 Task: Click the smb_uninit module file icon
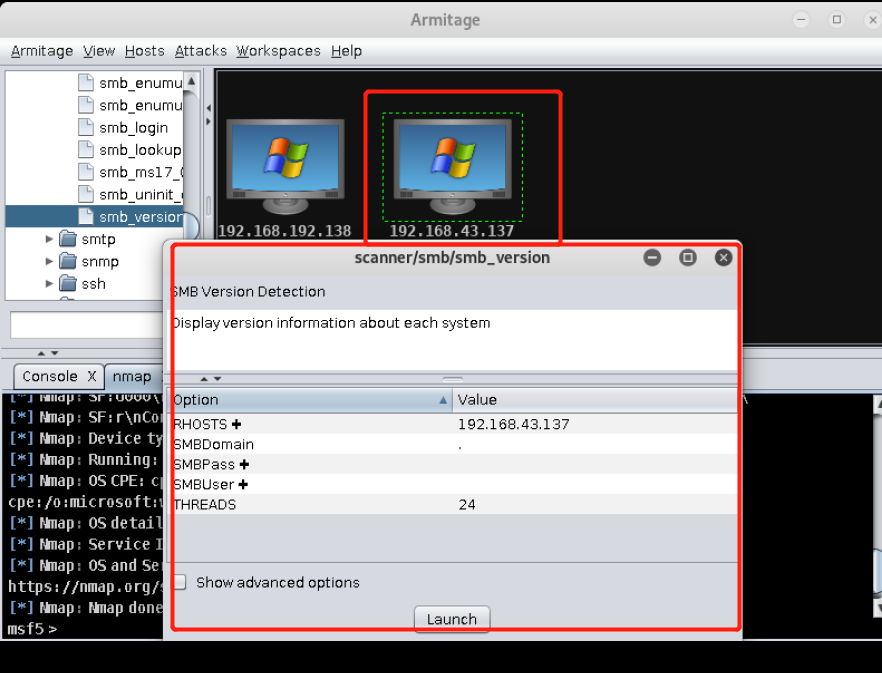[86, 194]
